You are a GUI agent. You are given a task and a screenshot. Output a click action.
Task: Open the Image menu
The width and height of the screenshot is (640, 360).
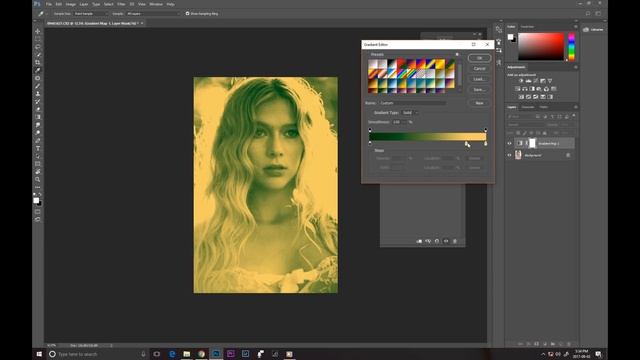pos(71,4)
